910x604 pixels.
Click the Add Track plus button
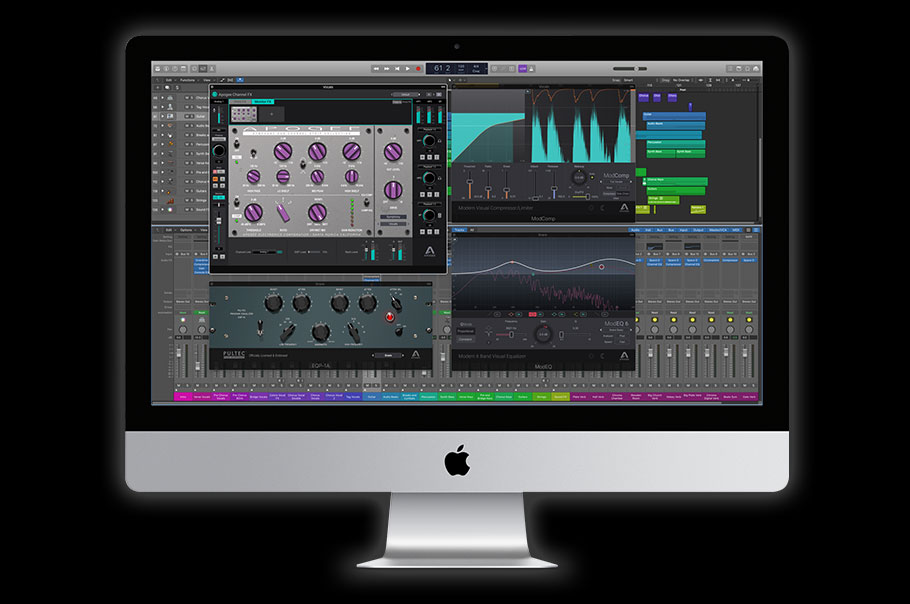[x=157, y=88]
